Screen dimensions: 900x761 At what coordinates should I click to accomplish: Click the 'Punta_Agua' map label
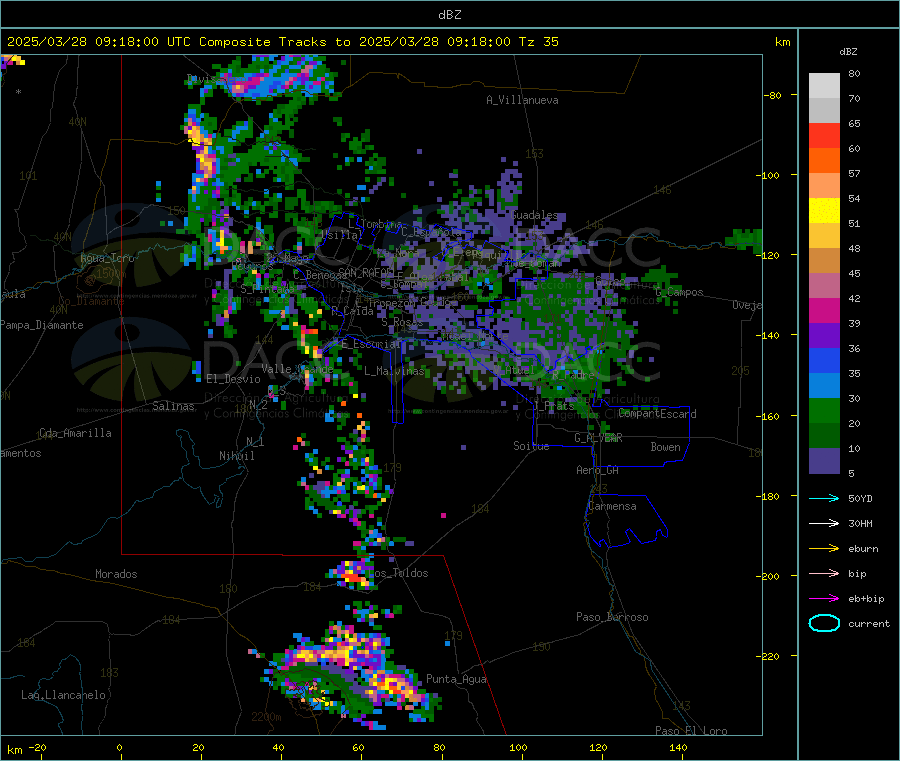pos(456,679)
